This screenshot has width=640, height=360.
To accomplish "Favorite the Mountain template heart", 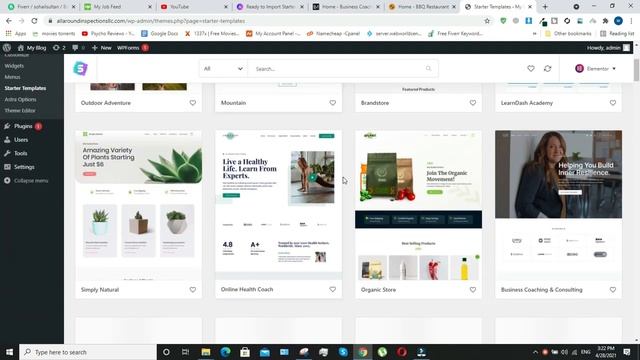I will tap(333, 103).
